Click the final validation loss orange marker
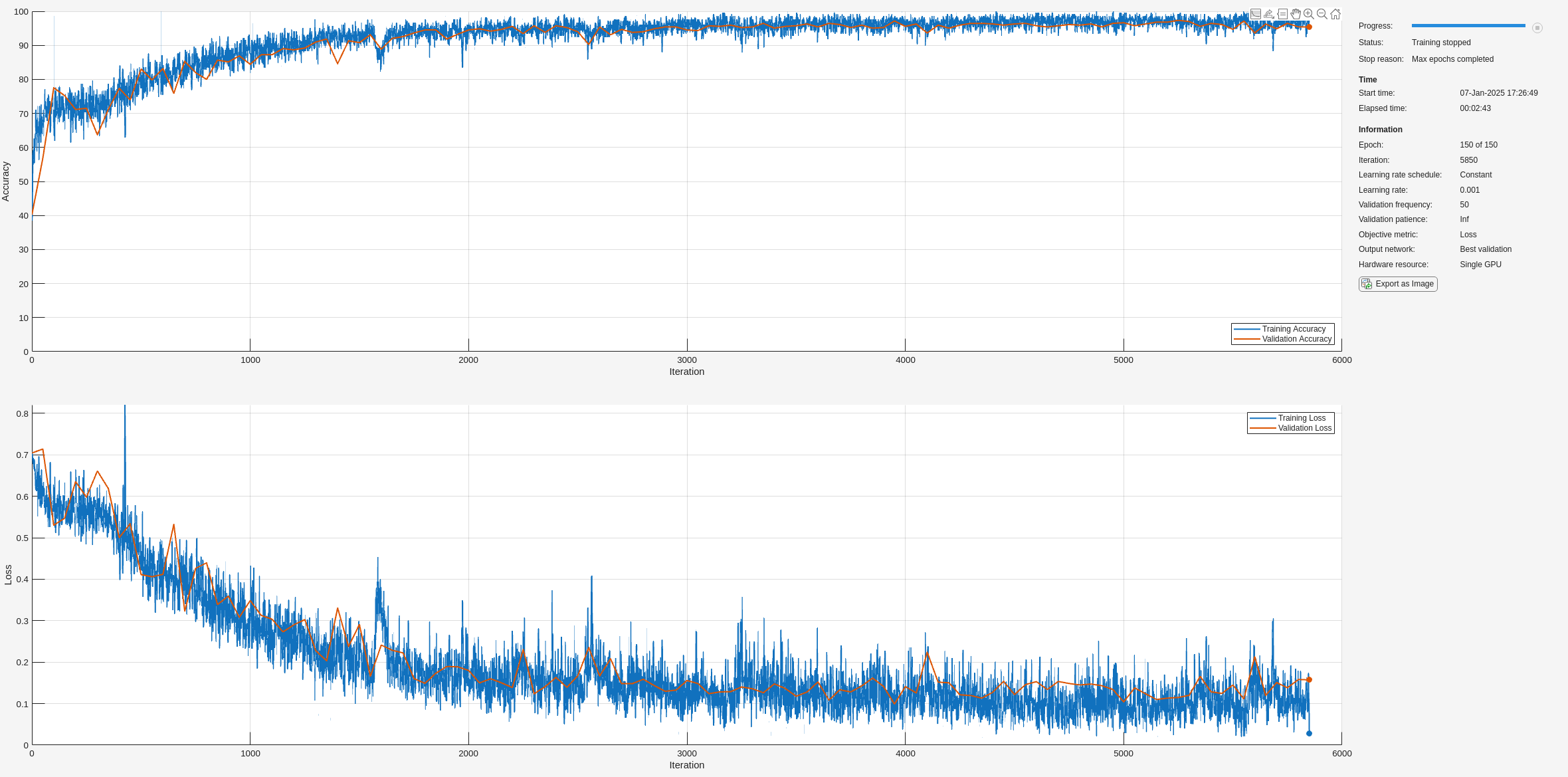The height and width of the screenshot is (777, 1568). 1309,680
